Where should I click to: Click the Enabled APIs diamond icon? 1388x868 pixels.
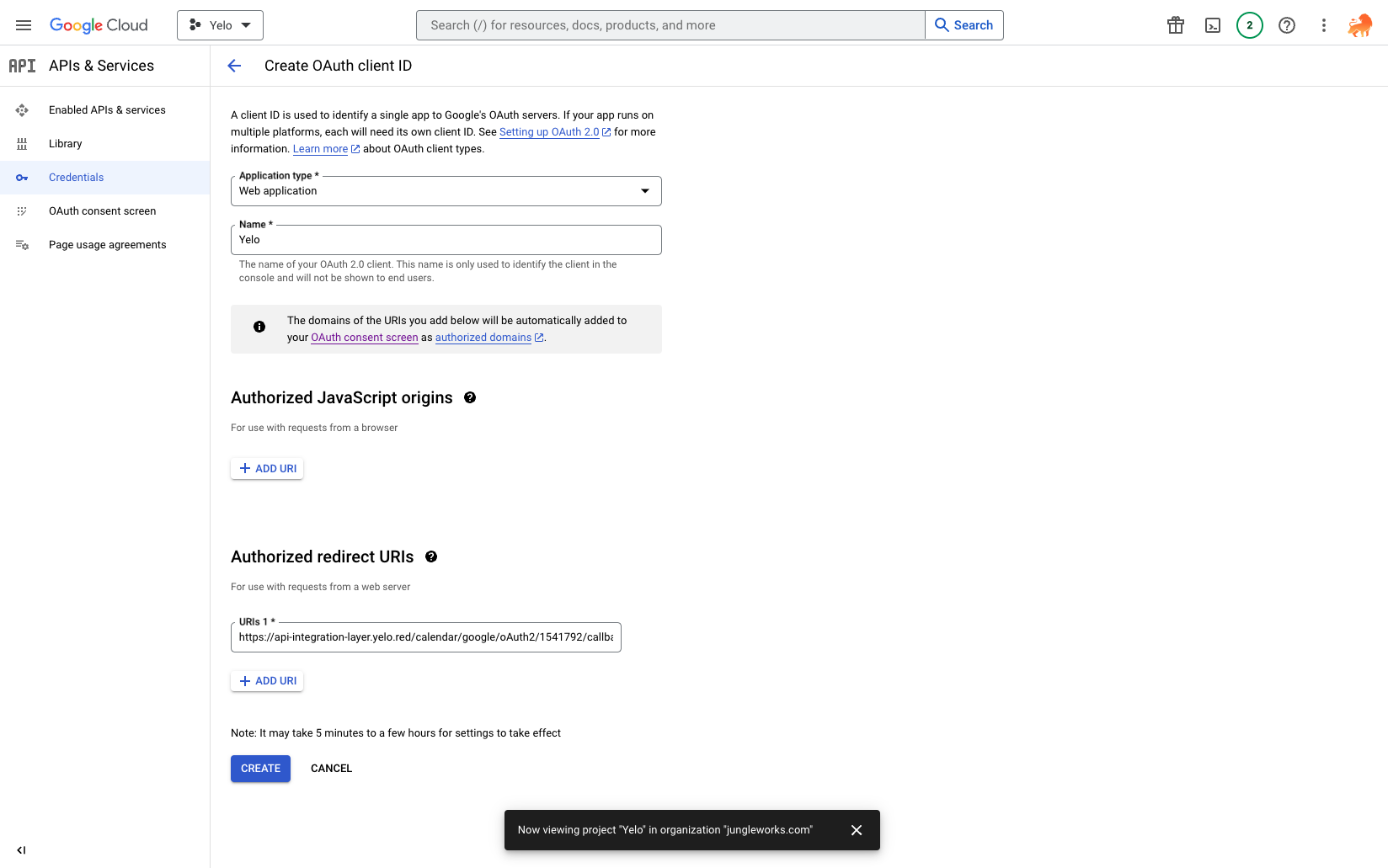click(x=22, y=110)
